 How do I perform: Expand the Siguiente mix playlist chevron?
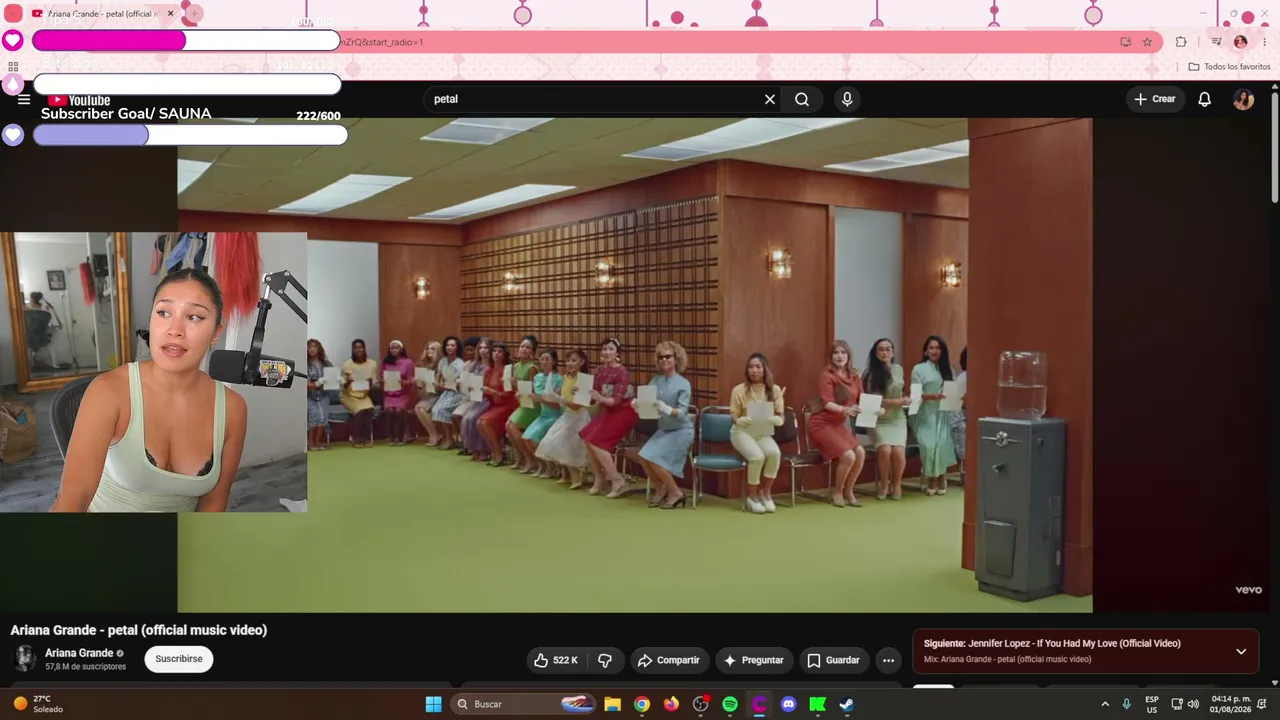point(1241,651)
